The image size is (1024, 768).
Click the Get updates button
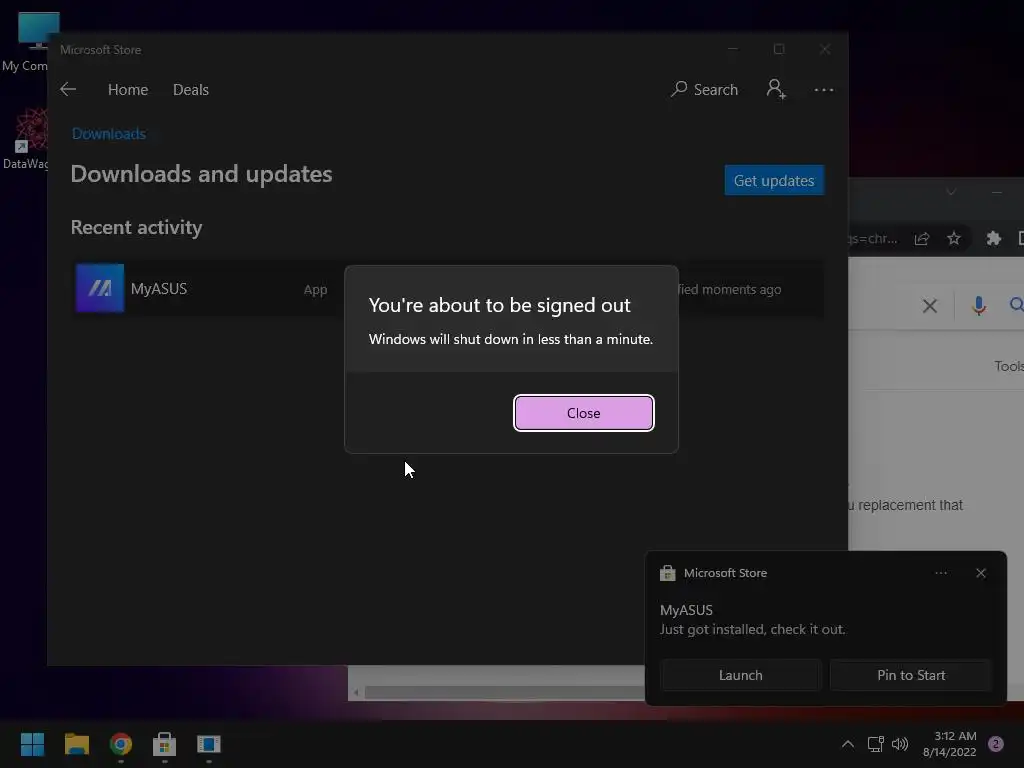coord(774,180)
